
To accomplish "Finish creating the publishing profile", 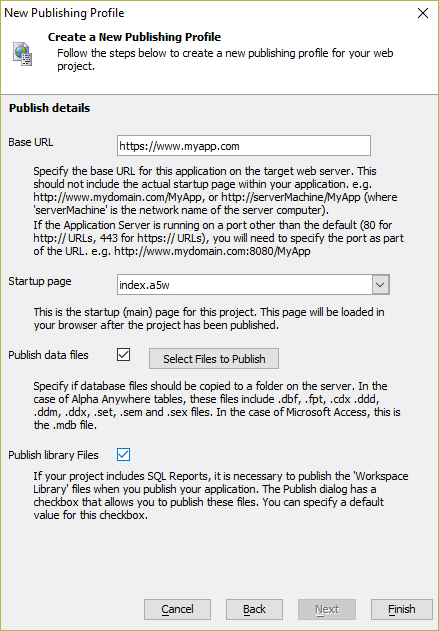I will [x=402, y=609].
